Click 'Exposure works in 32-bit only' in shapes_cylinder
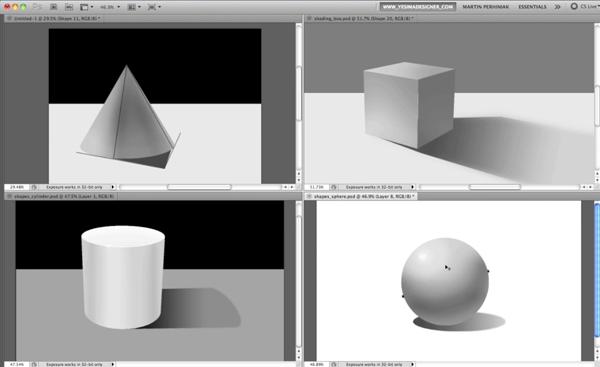Image resolution: width=600 pixels, height=367 pixels. pos(74,364)
